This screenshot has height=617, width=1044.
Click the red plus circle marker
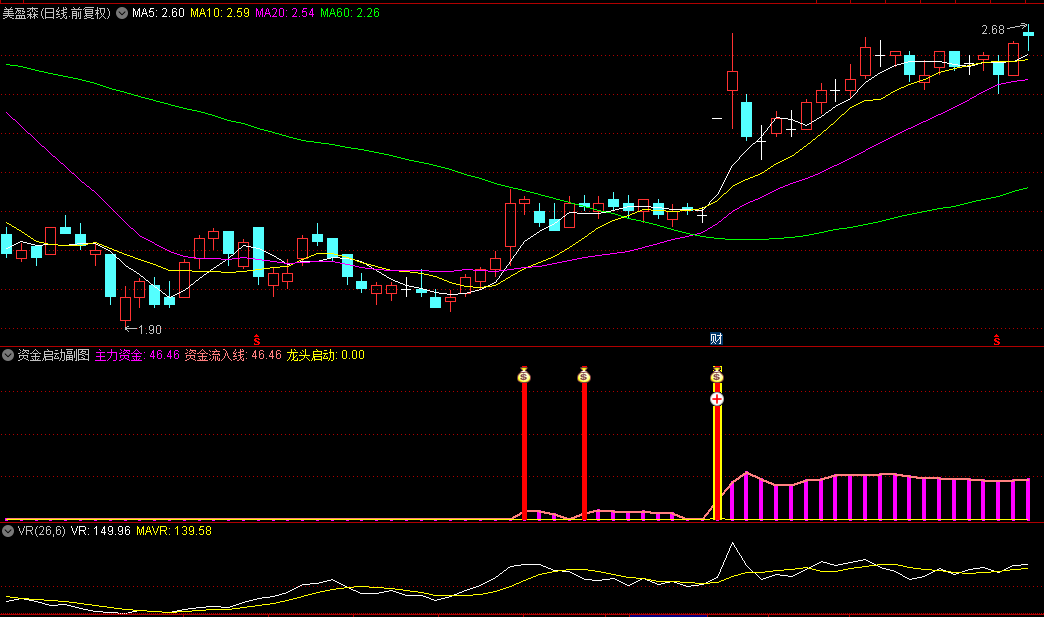coord(716,399)
